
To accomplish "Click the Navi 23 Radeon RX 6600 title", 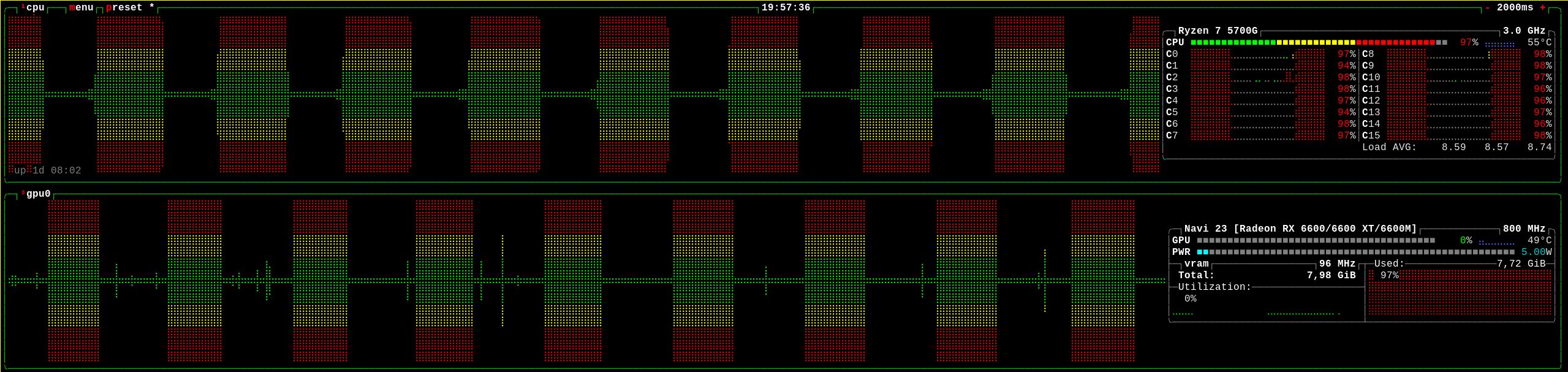I will tap(1300, 229).
